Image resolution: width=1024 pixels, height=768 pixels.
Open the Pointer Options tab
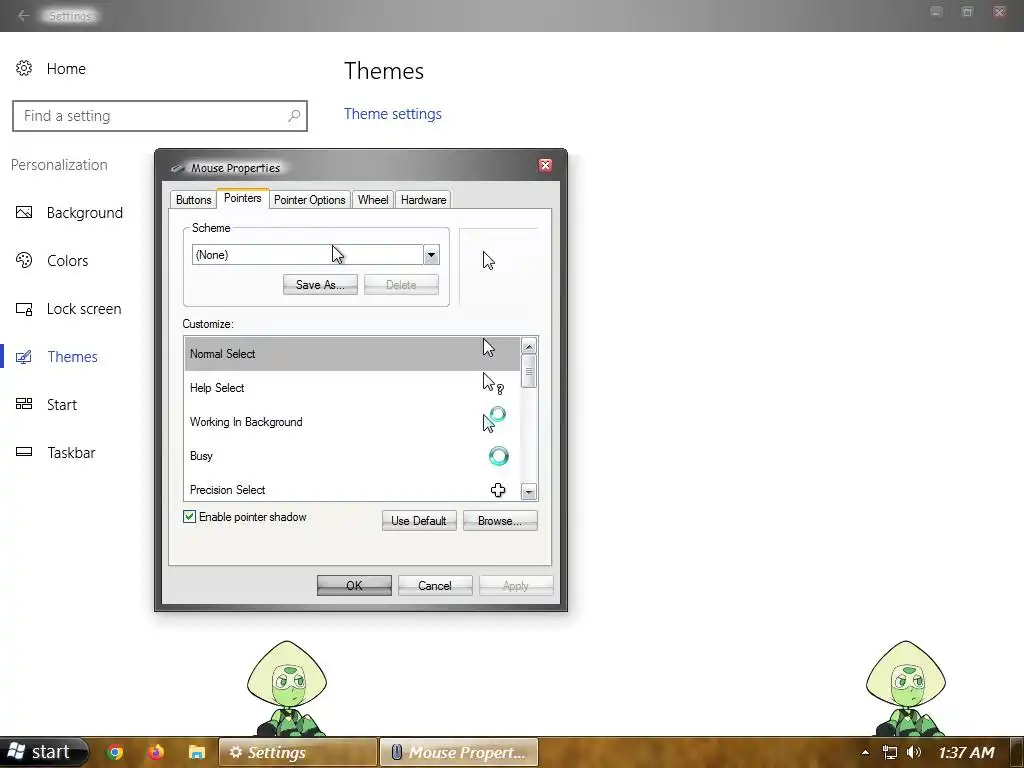tap(310, 200)
